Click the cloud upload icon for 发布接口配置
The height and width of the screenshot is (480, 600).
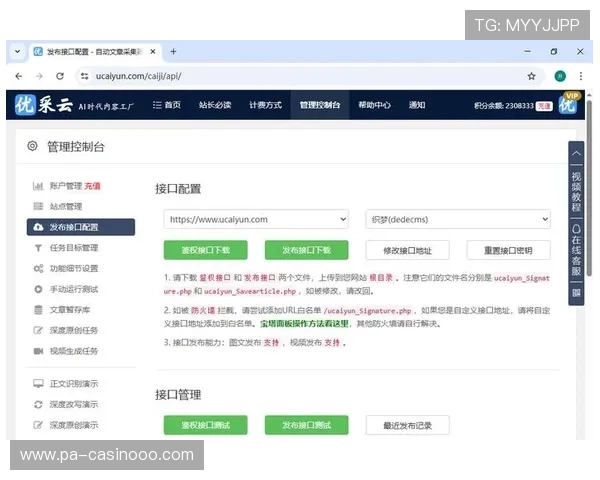38,227
